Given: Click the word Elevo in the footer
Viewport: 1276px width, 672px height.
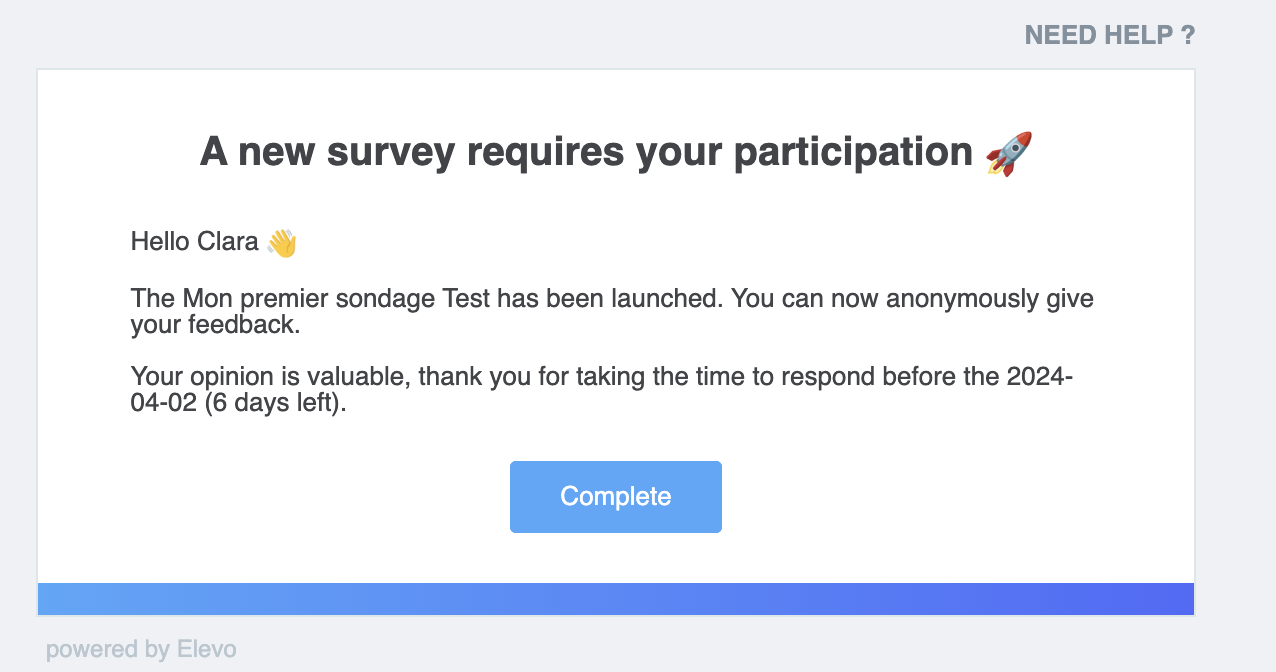Looking at the screenshot, I should tap(206, 649).
